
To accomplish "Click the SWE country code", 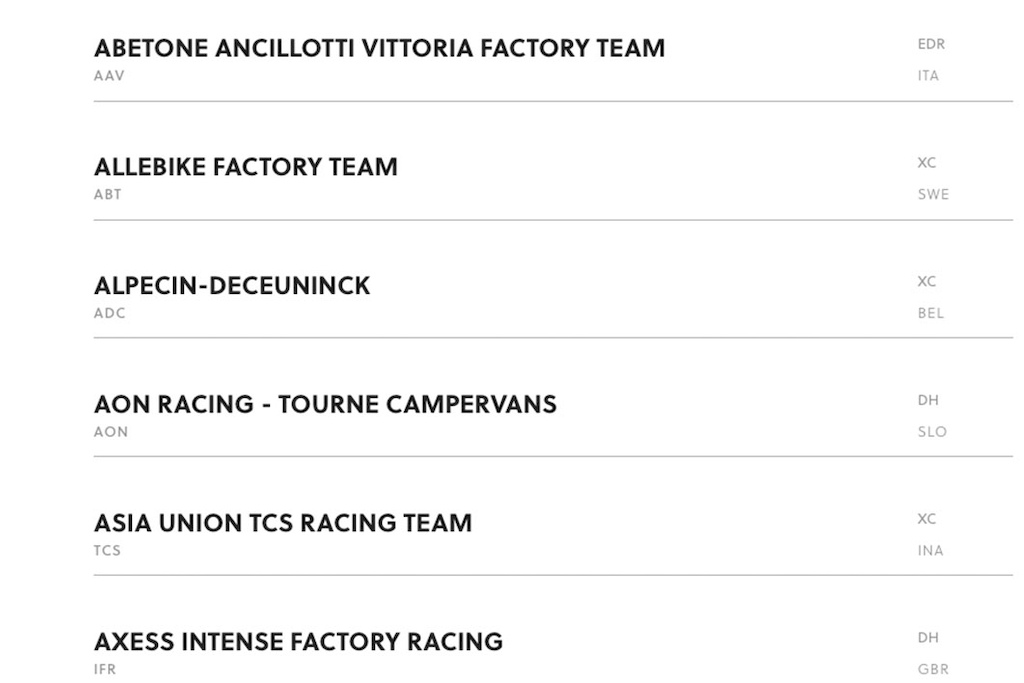I will [x=933, y=195].
